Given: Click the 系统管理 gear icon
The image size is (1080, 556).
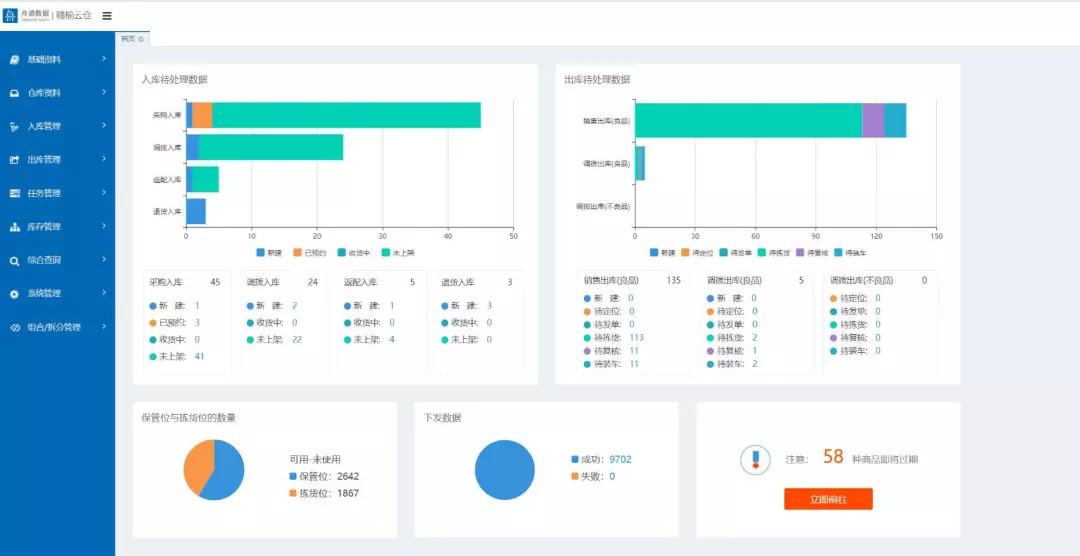Looking at the screenshot, I should point(14,294).
